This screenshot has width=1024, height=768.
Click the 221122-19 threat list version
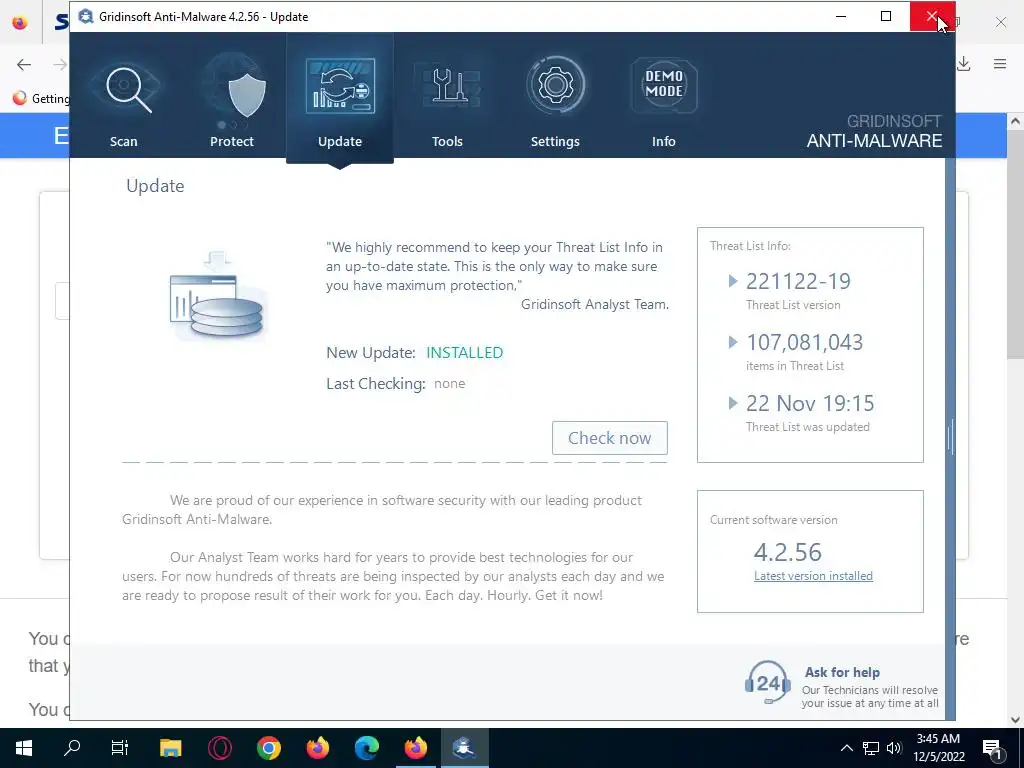798,281
